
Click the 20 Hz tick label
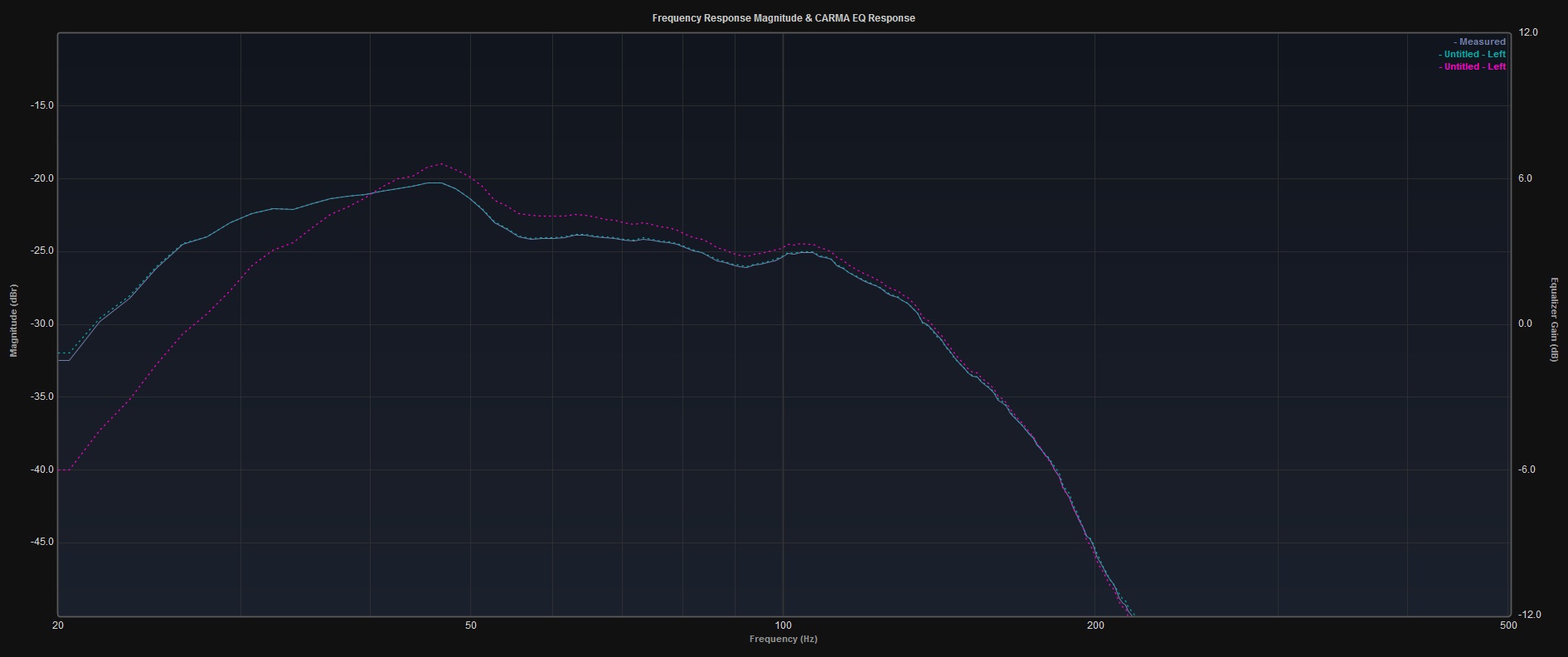click(x=58, y=625)
